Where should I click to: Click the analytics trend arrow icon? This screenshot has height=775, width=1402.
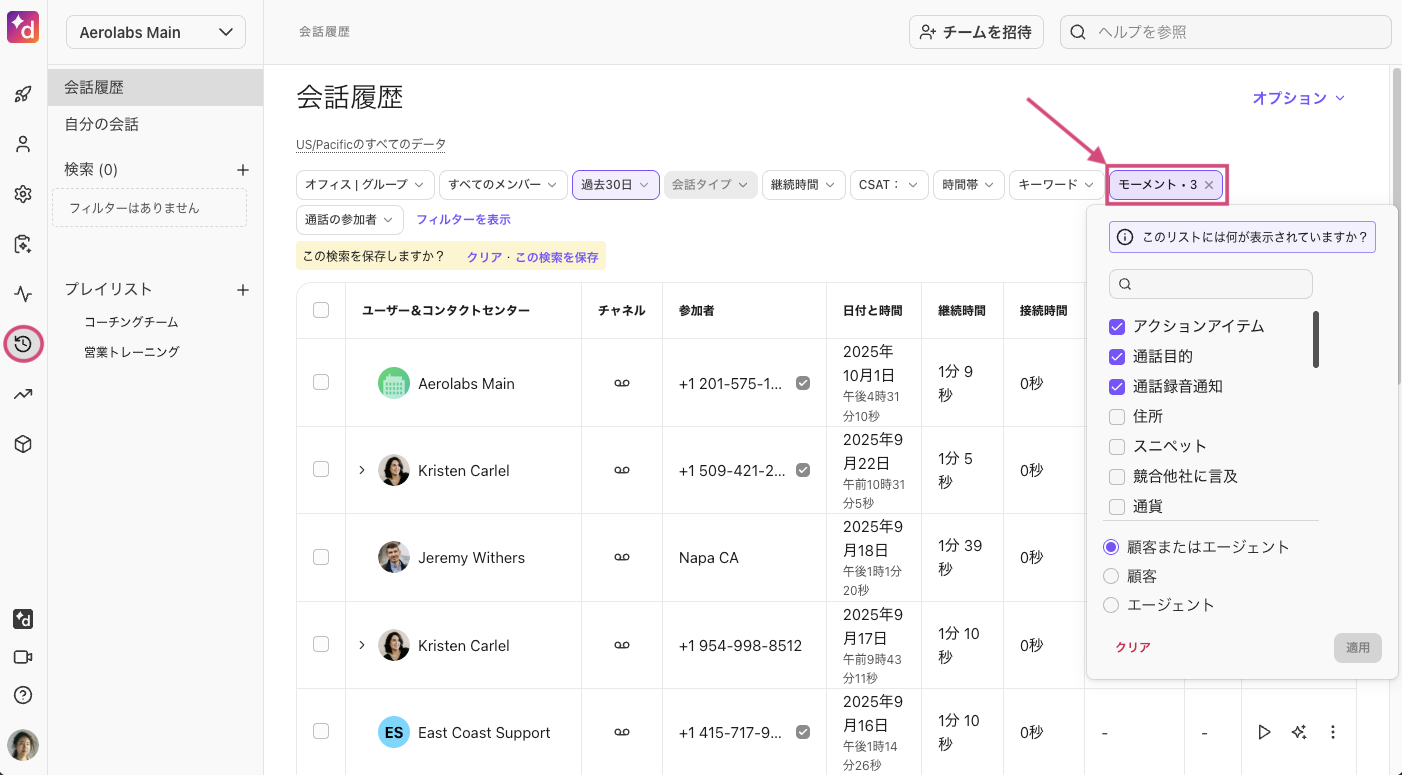(x=23, y=394)
